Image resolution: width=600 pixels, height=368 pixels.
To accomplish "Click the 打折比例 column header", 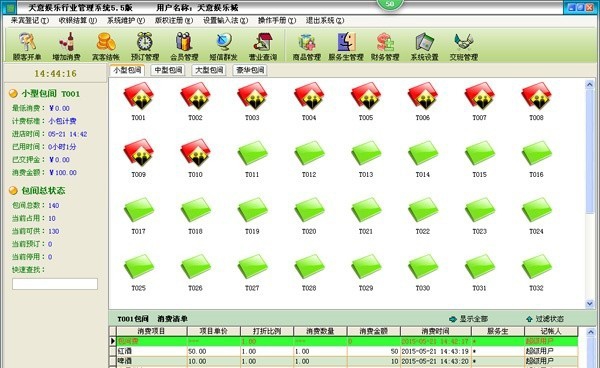I will 267,331.
